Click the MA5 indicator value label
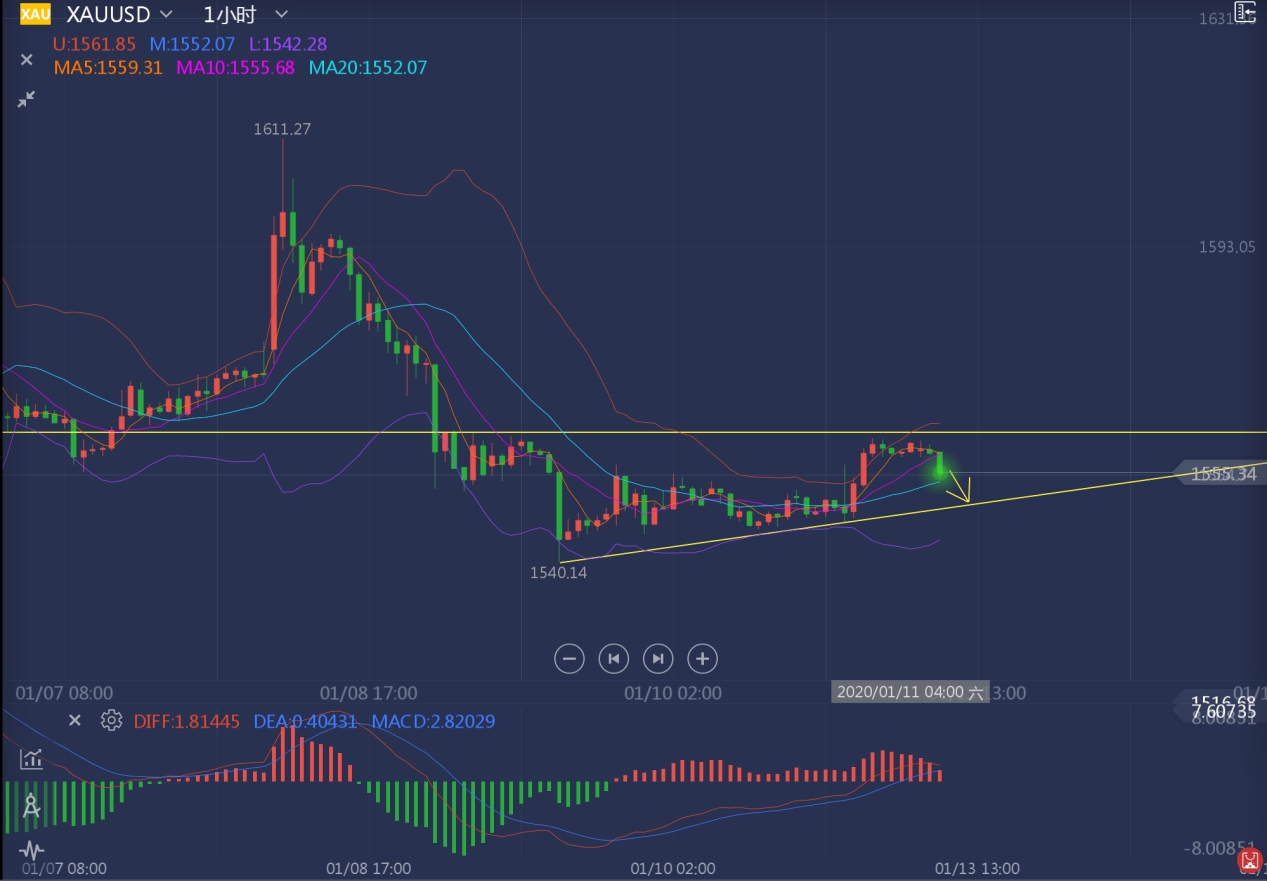Viewport: 1267px width, 881px height. [x=106, y=68]
